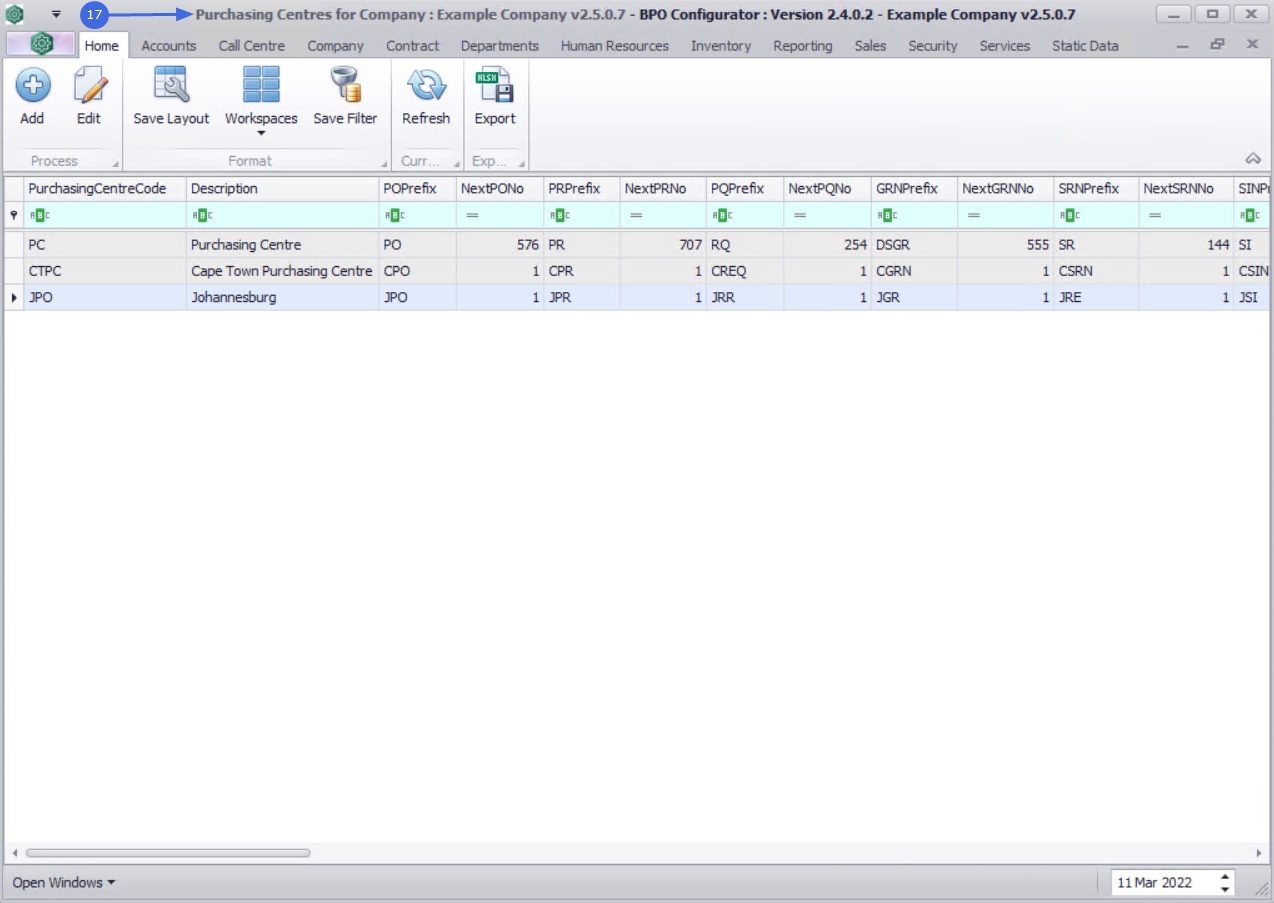Click the Save Layout icon

click(x=171, y=86)
